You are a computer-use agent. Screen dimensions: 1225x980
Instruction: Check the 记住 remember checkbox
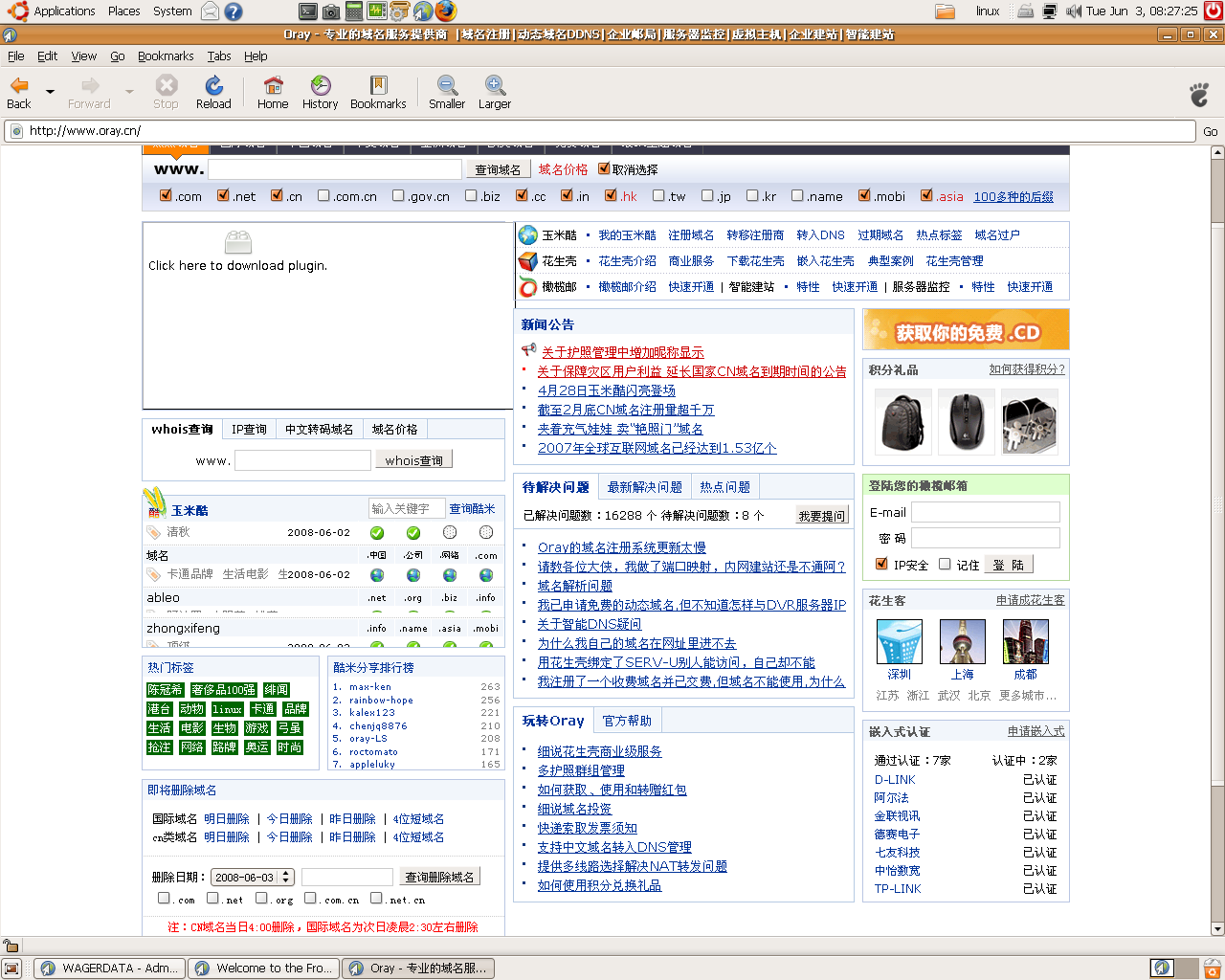(945, 564)
